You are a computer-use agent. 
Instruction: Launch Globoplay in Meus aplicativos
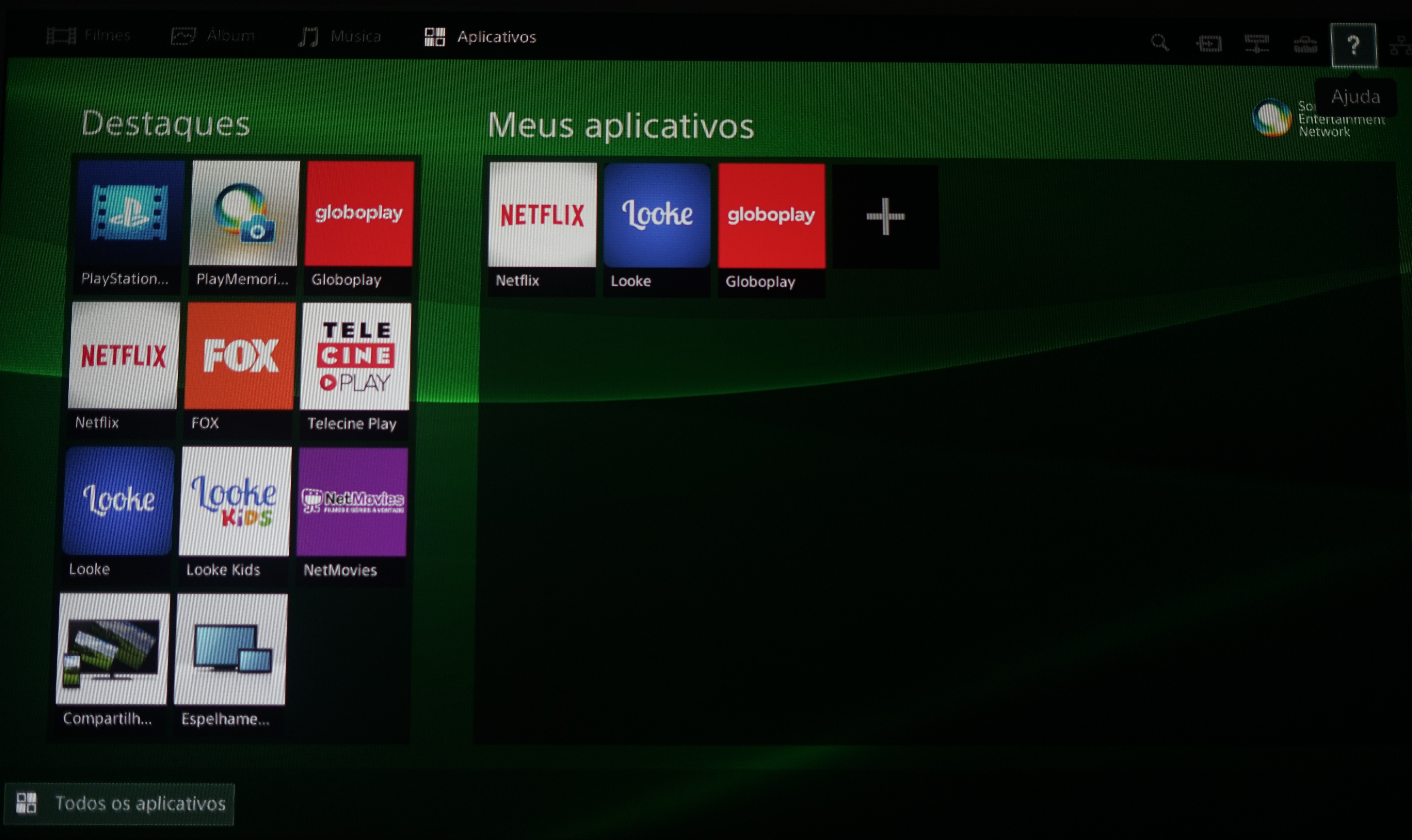coord(771,230)
